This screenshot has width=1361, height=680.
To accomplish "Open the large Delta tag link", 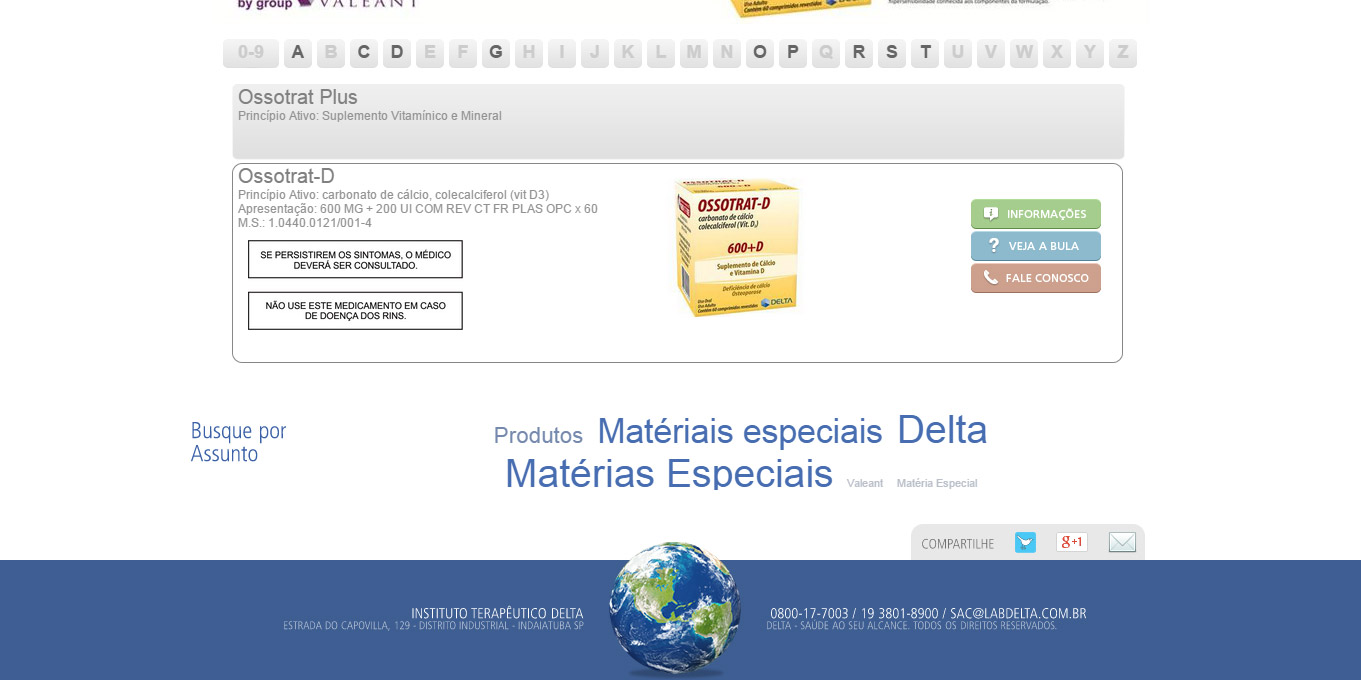I will 942,430.
